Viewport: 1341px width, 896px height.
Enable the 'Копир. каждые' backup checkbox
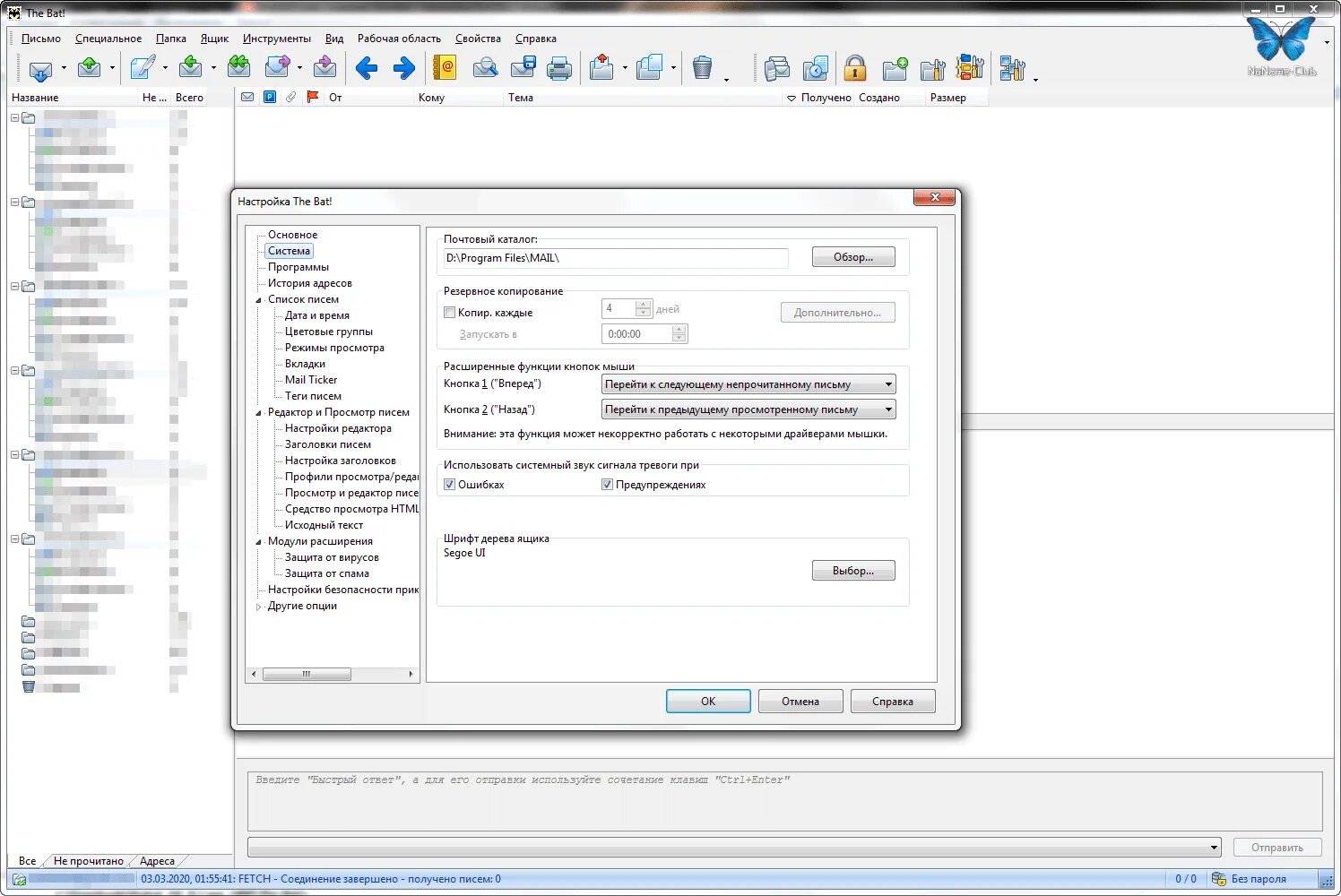[450, 313]
